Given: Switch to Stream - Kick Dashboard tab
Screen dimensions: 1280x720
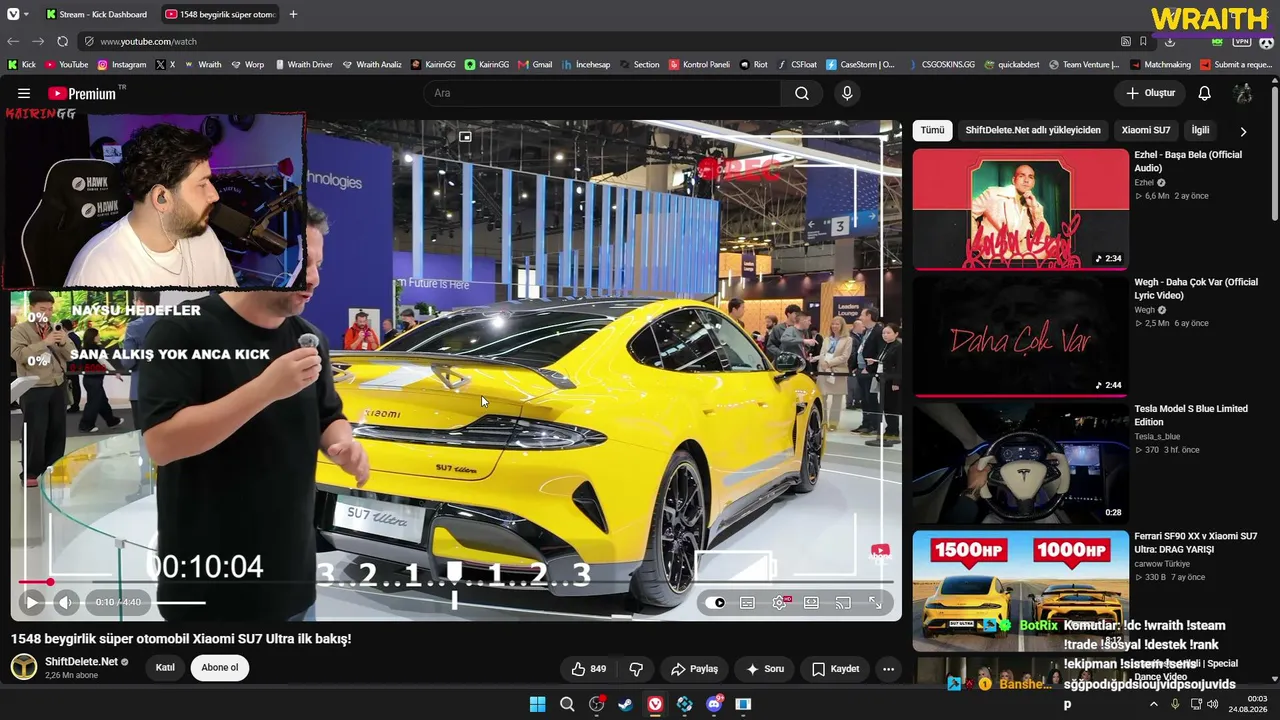Looking at the screenshot, I should (x=96, y=14).
